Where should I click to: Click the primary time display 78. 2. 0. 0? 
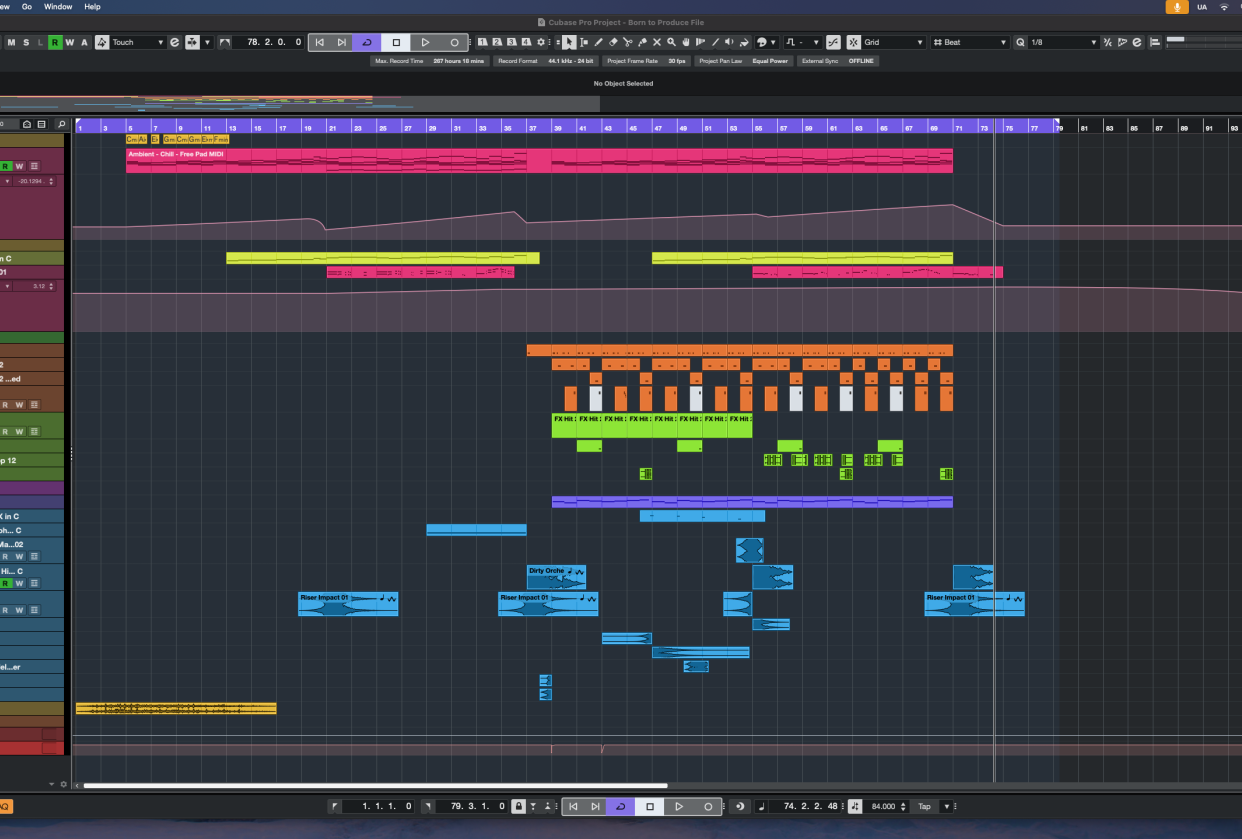coord(267,42)
